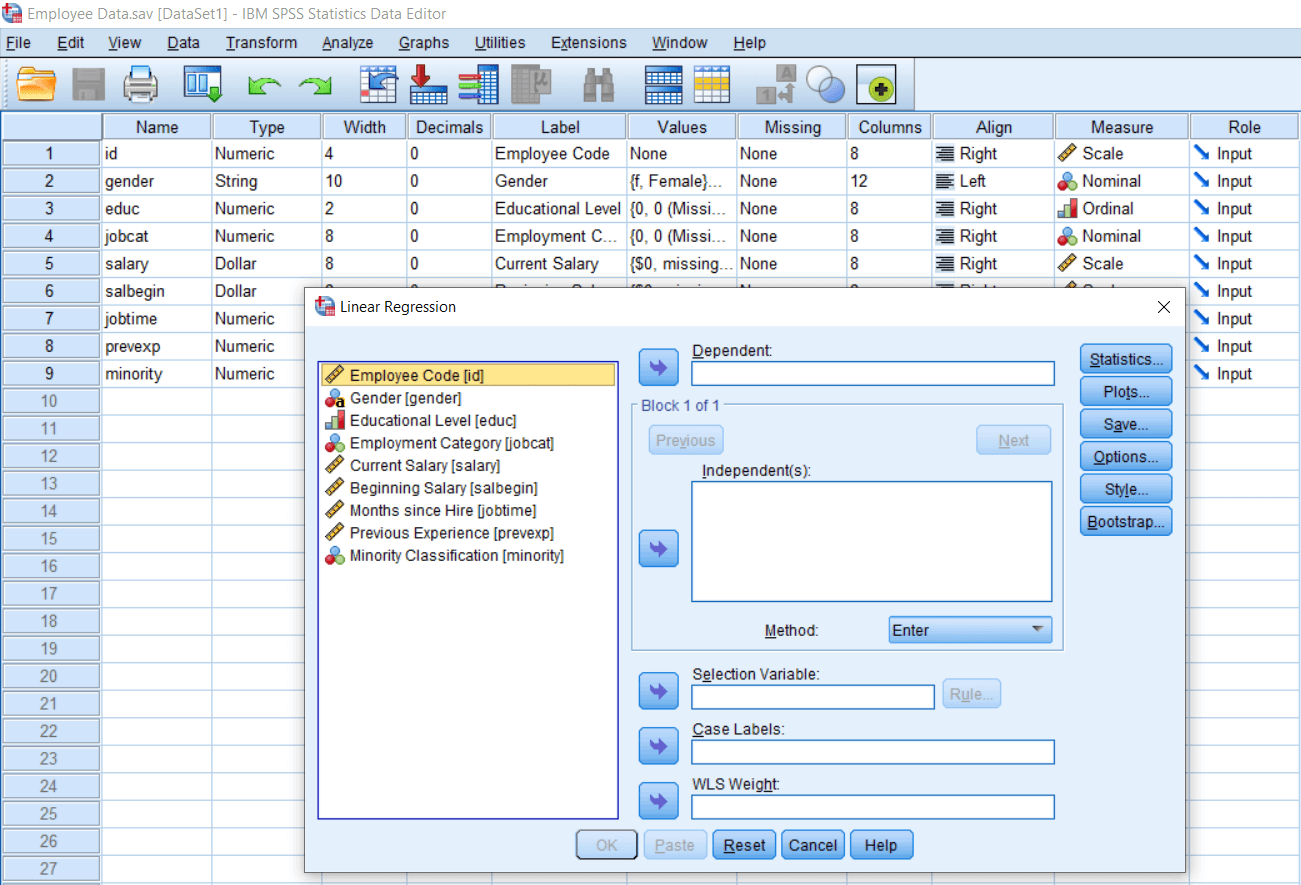Image resolution: width=1301 pixels, height=885 pixels.
Task: Open the Extensions menu
Action: 589,43
